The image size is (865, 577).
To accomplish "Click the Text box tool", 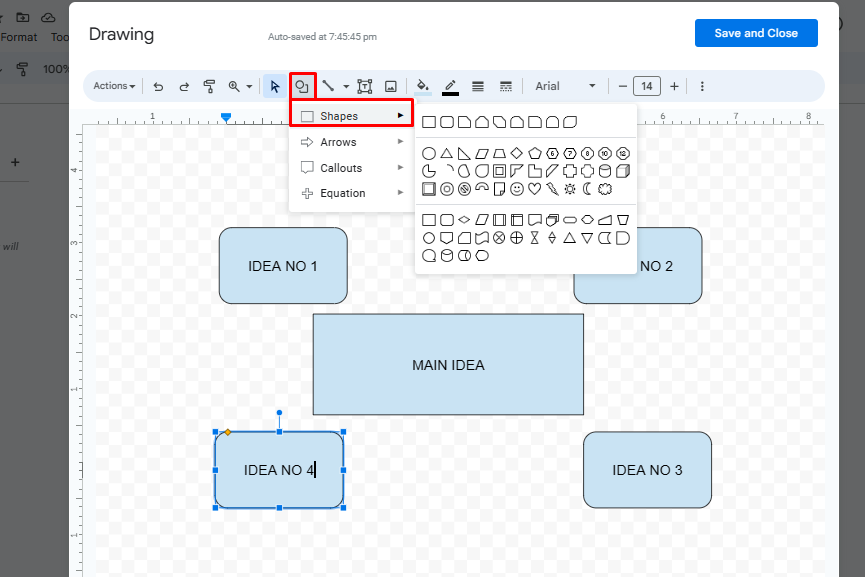I will [365, 87].
